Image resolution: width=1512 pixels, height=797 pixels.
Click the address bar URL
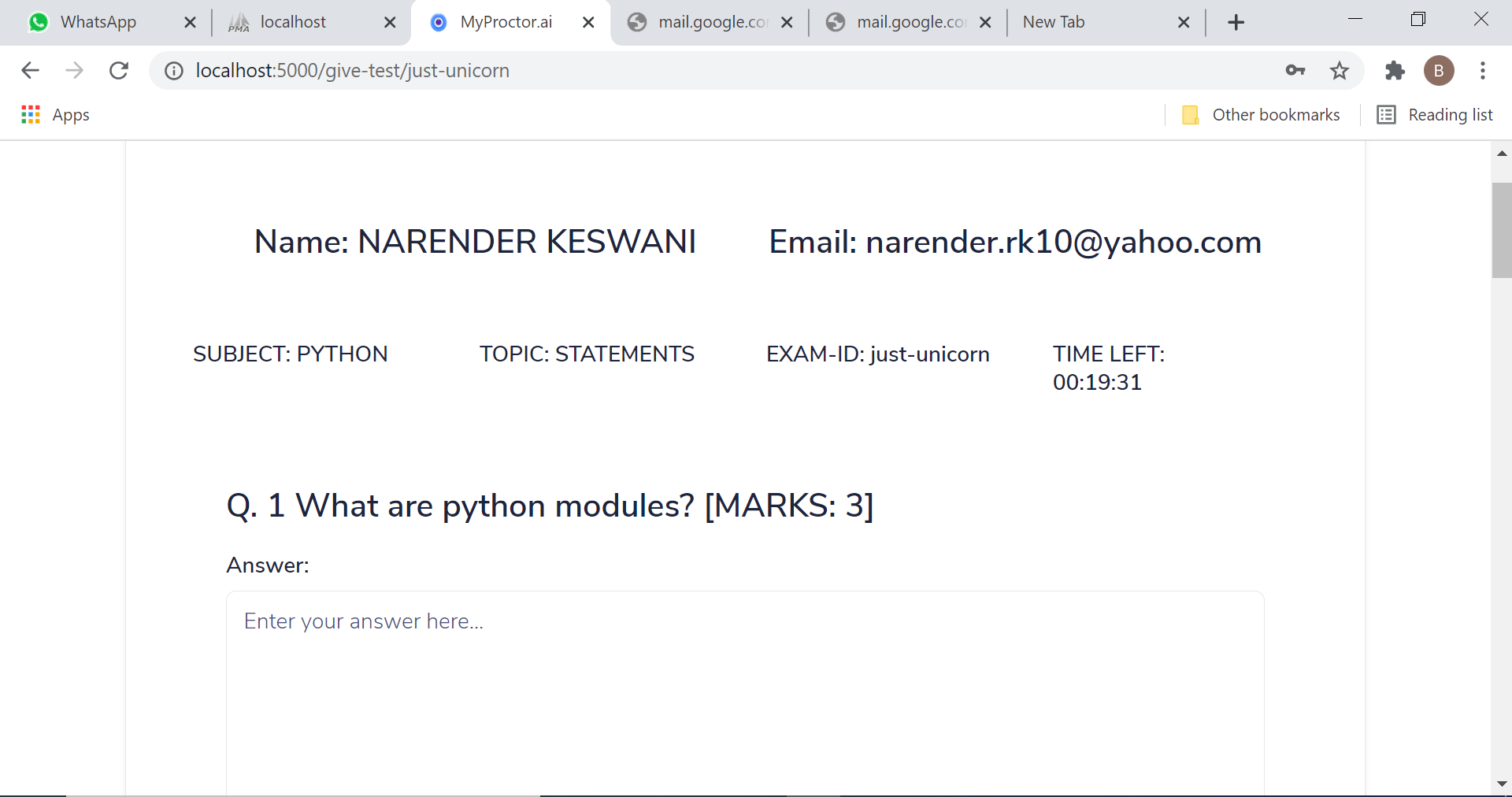point(353,71)
